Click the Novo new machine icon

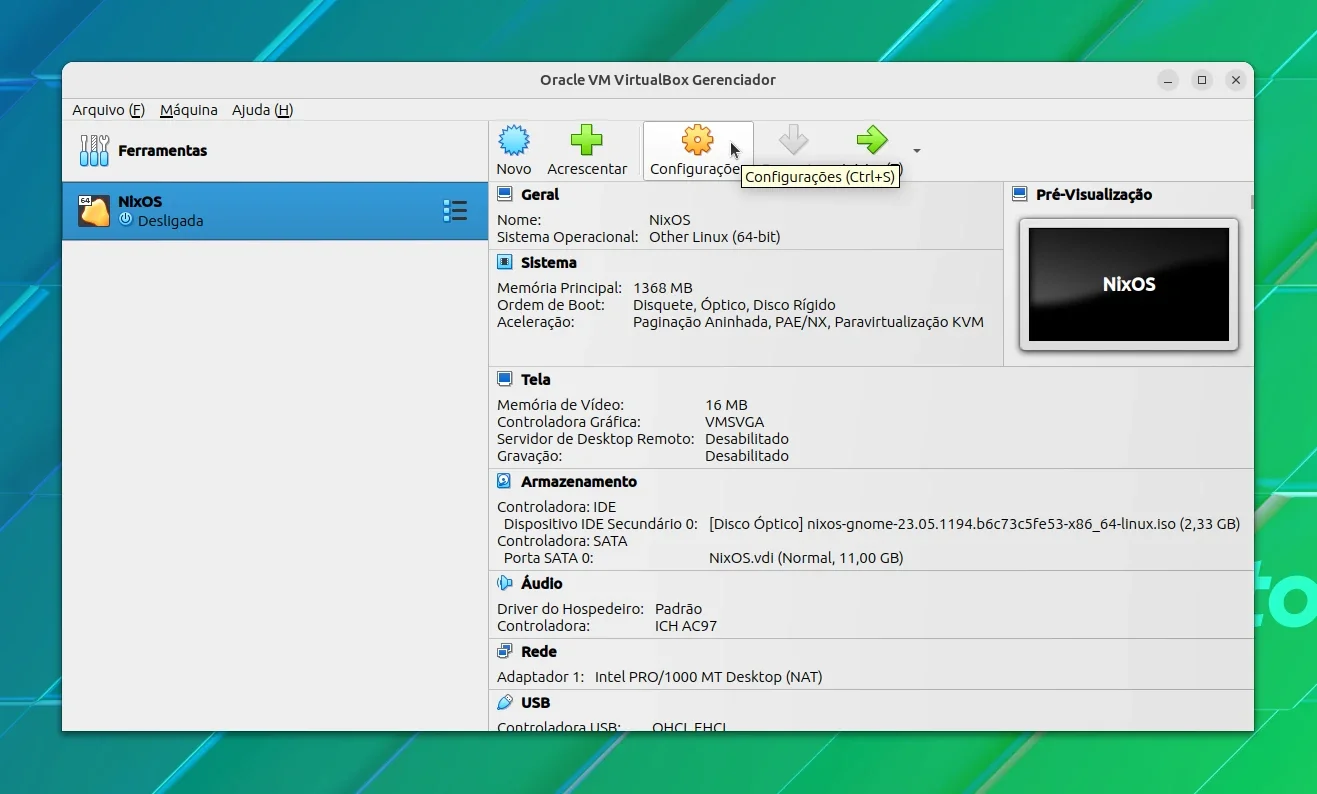[514, 141]
